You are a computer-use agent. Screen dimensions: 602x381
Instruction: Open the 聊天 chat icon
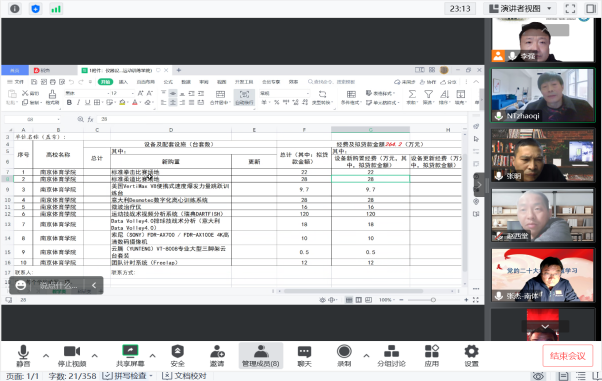304,351
